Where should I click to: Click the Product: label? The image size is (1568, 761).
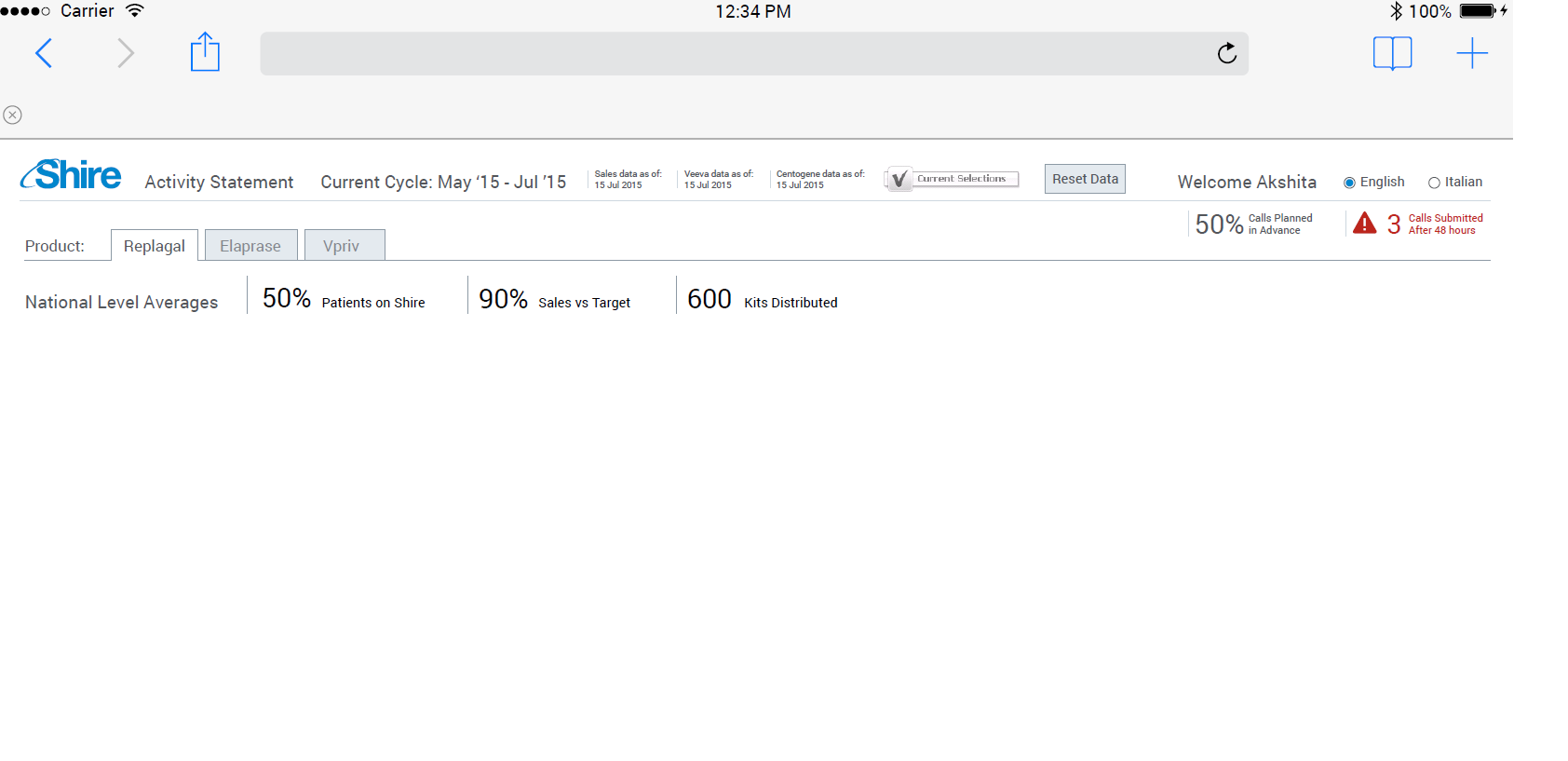55,246
